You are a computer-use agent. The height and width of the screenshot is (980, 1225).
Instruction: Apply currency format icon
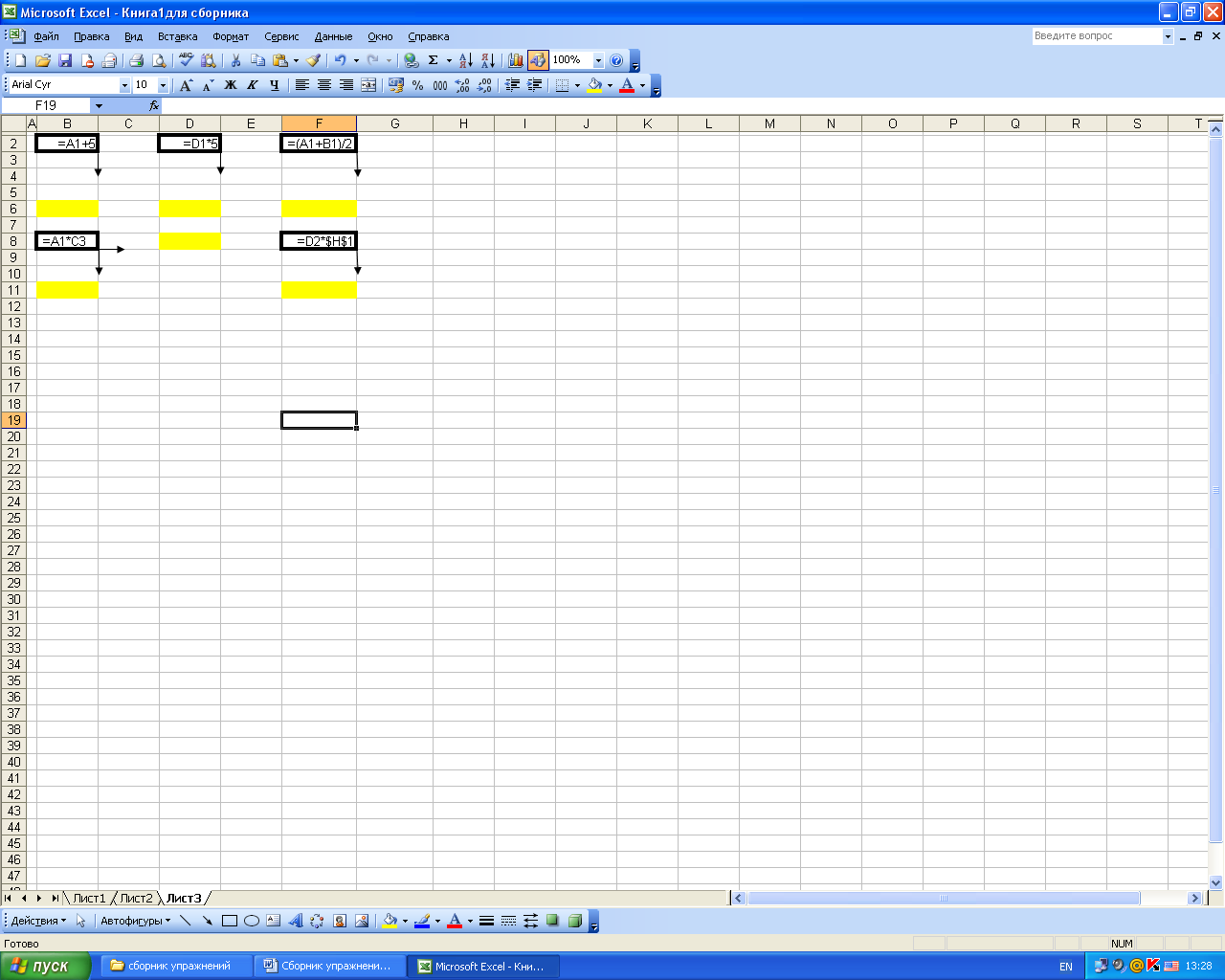coord(395,85)
